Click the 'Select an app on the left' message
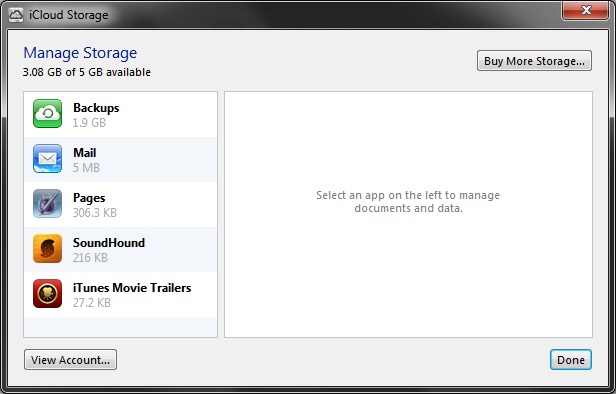Screen dimensions: 616x394 408,202
